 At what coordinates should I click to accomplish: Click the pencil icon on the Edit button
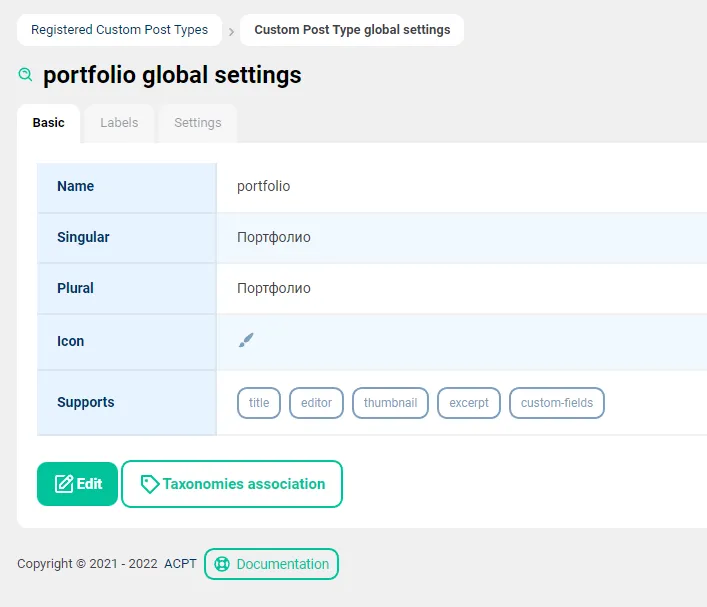(x=64, y=484)
